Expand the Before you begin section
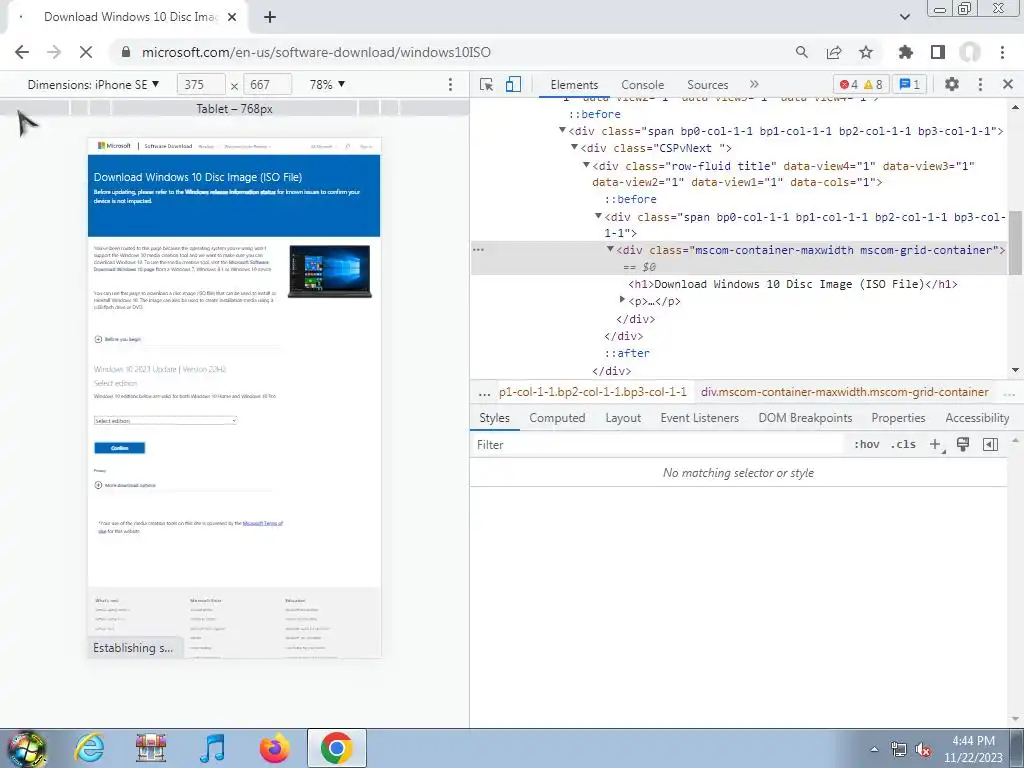The width and height of the screenshot is (1024, 768). 118,339
